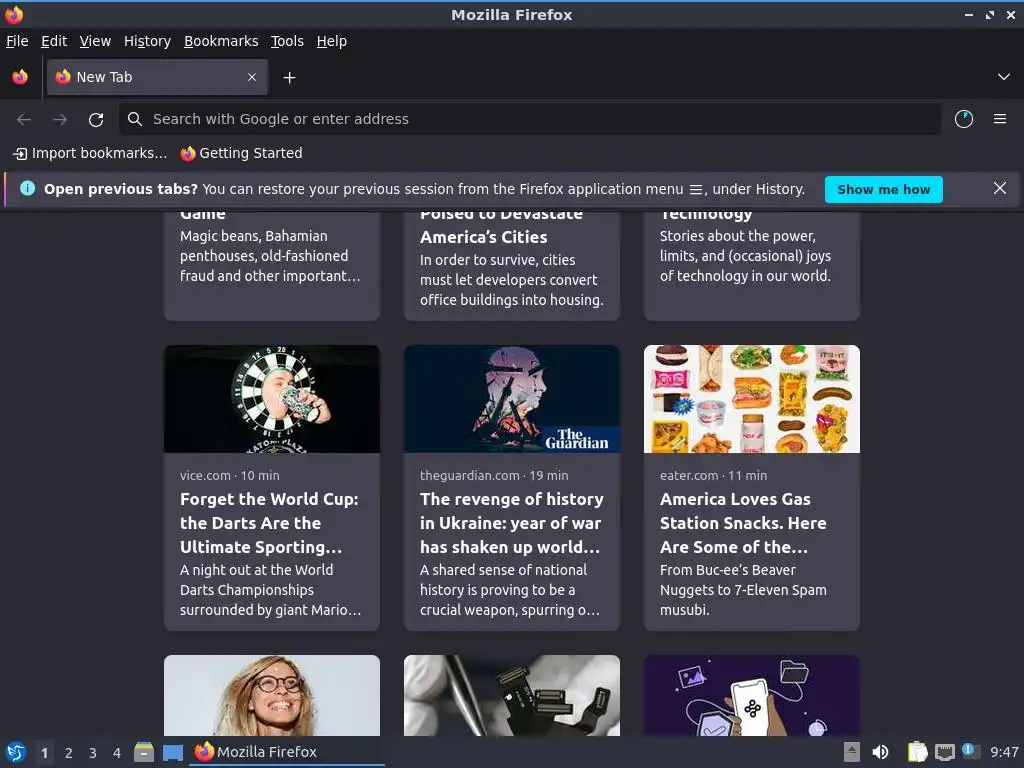1024x768 pixels.
Task: Click the search magnifier icon in address bar
Action: (x=135, y=119)
